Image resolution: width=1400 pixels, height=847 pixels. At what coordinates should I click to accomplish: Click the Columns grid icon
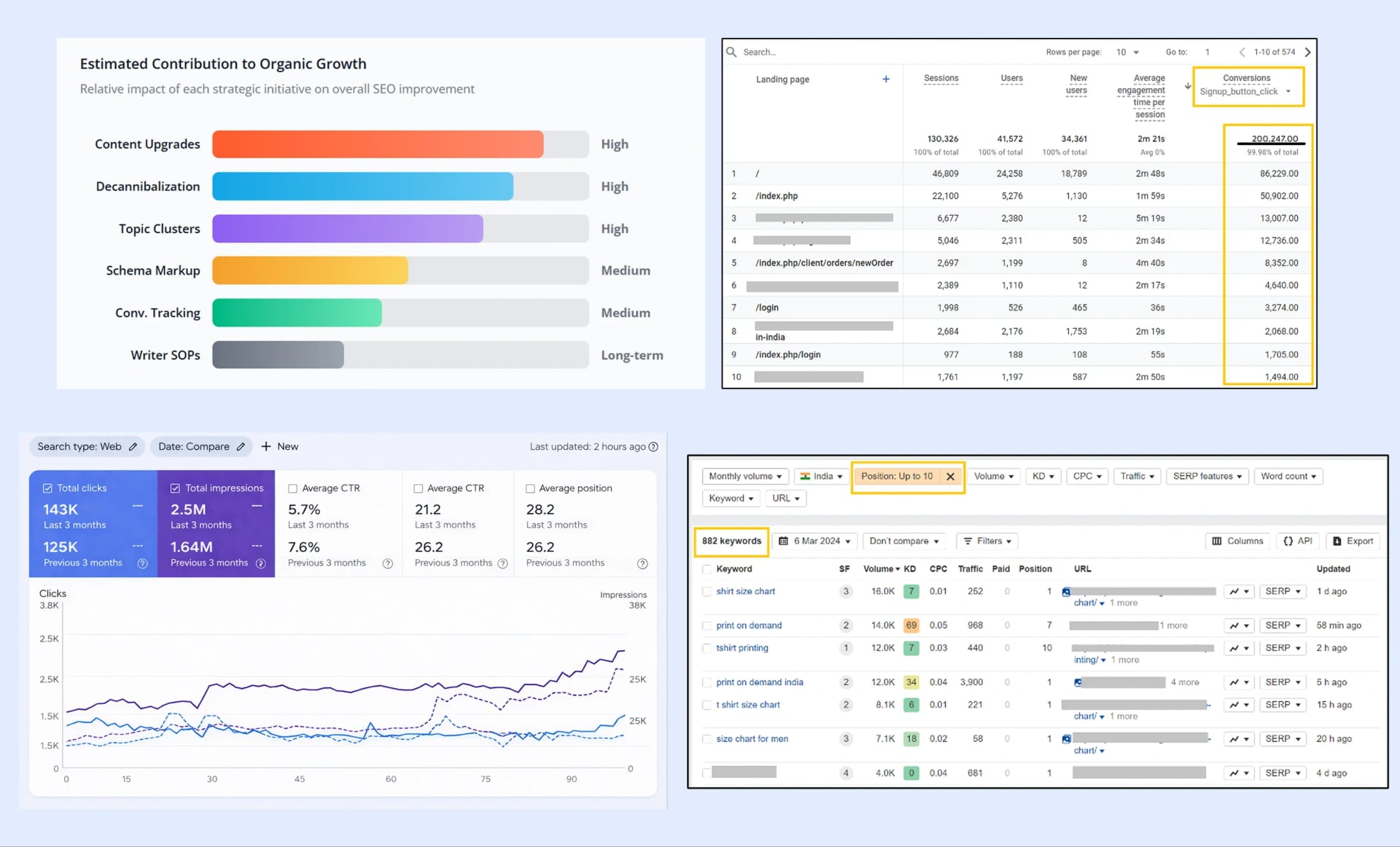(1217, 541)
